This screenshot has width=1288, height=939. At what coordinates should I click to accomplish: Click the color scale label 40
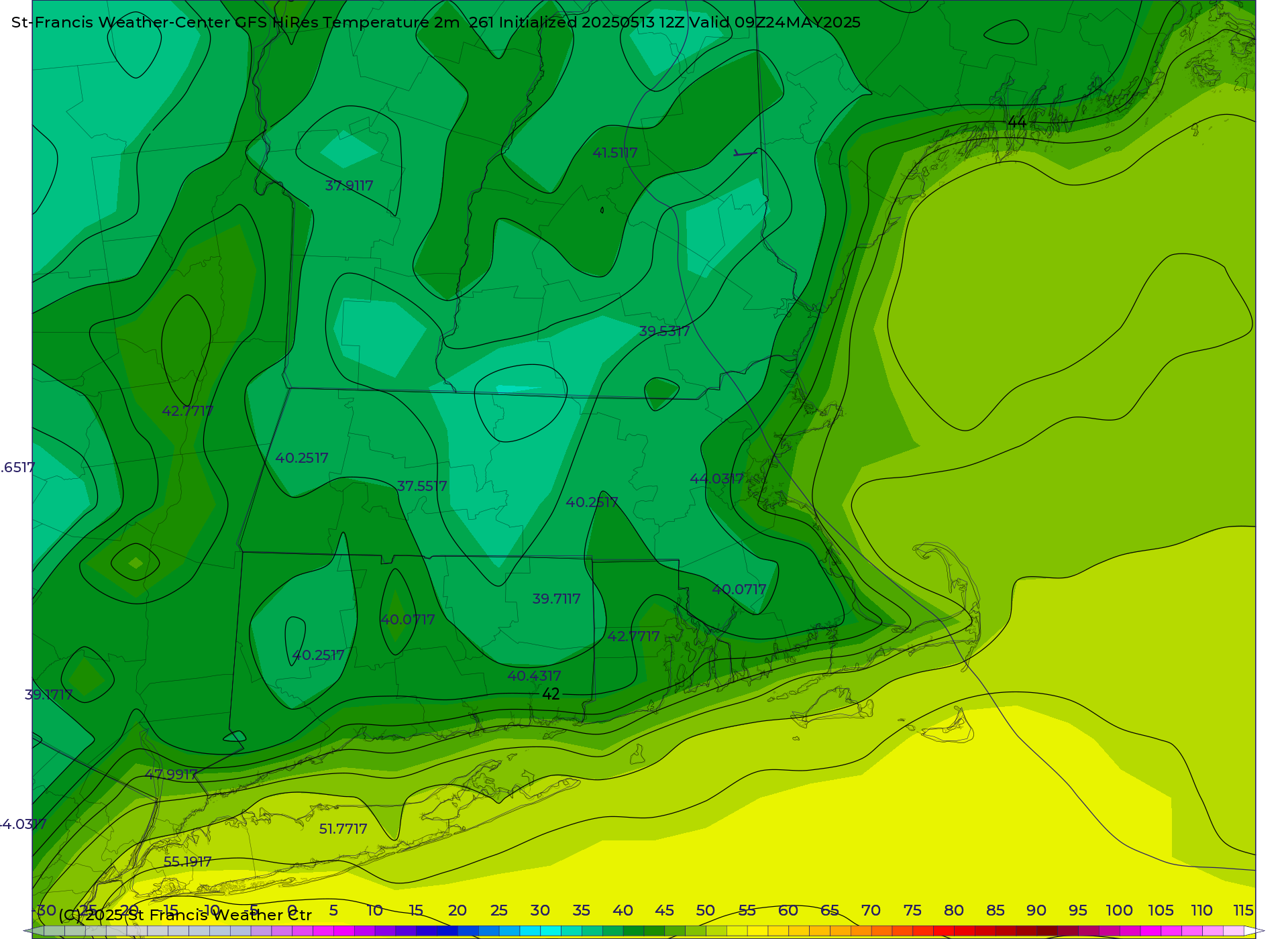[x=623, y=910]
